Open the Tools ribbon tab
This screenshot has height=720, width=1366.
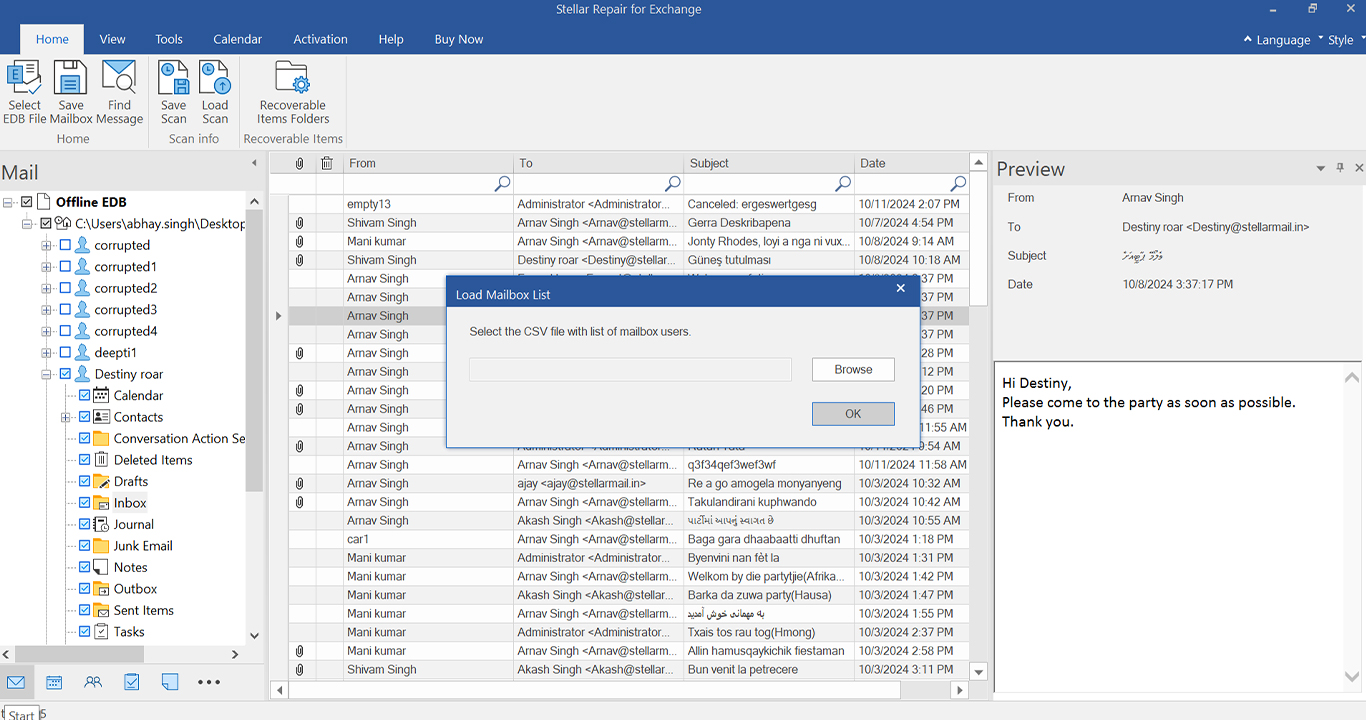tap(169, 39)
